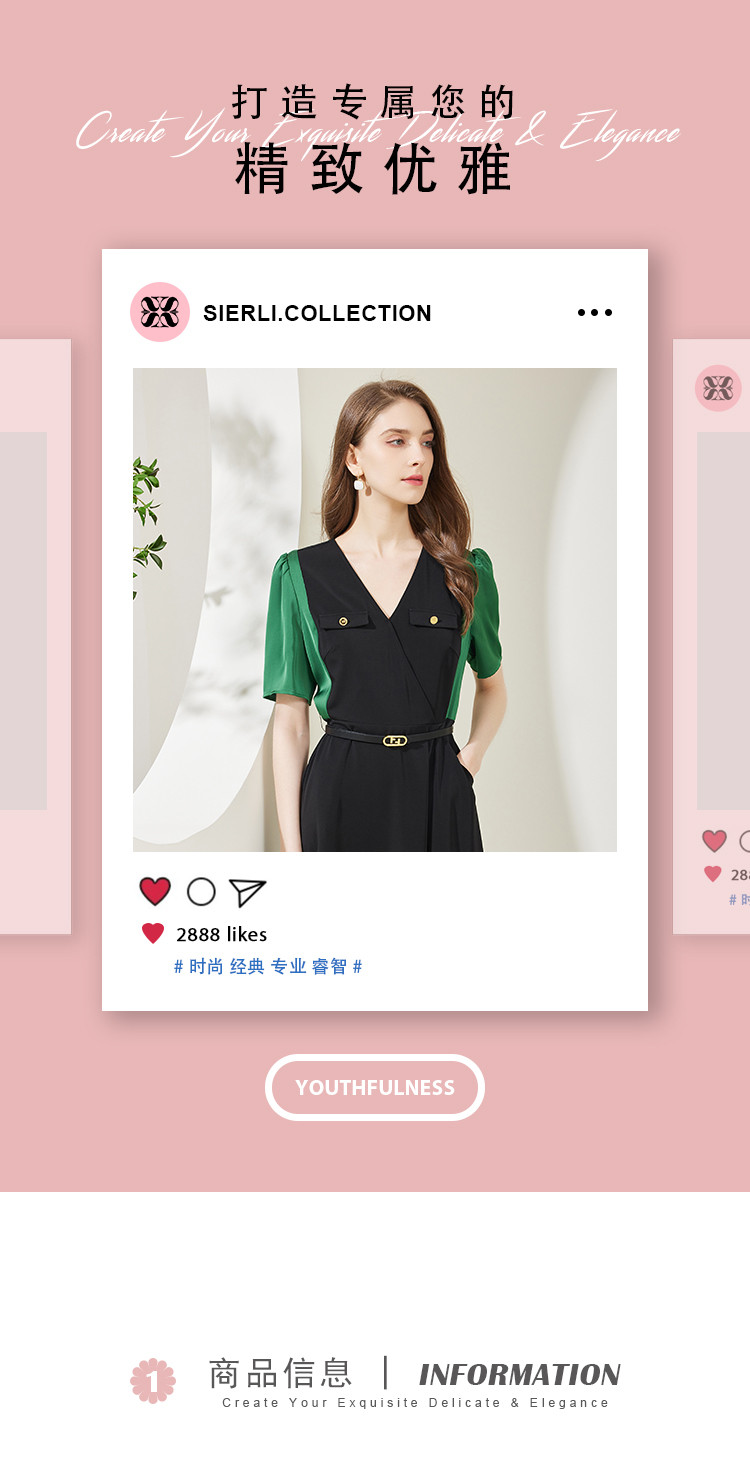The image size is (750, 1461).
Task: Click the pink flower number 1 badge
Action: pos(153,1380)
